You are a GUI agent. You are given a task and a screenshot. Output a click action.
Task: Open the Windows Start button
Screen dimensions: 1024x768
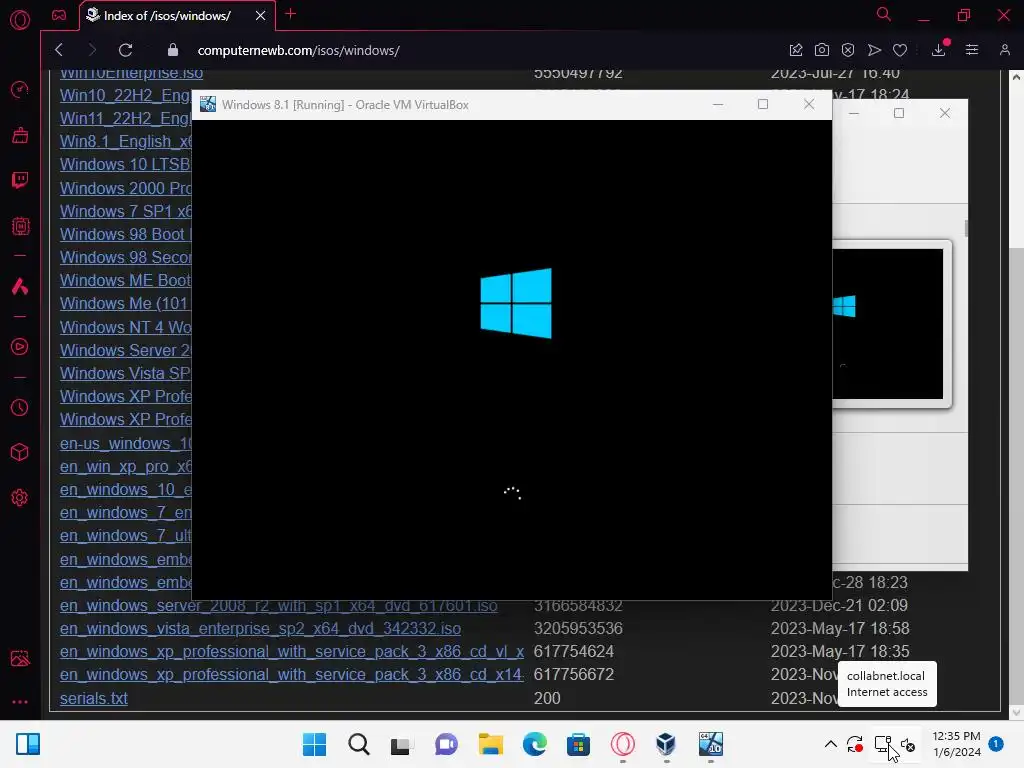click(x=314, y=744)
